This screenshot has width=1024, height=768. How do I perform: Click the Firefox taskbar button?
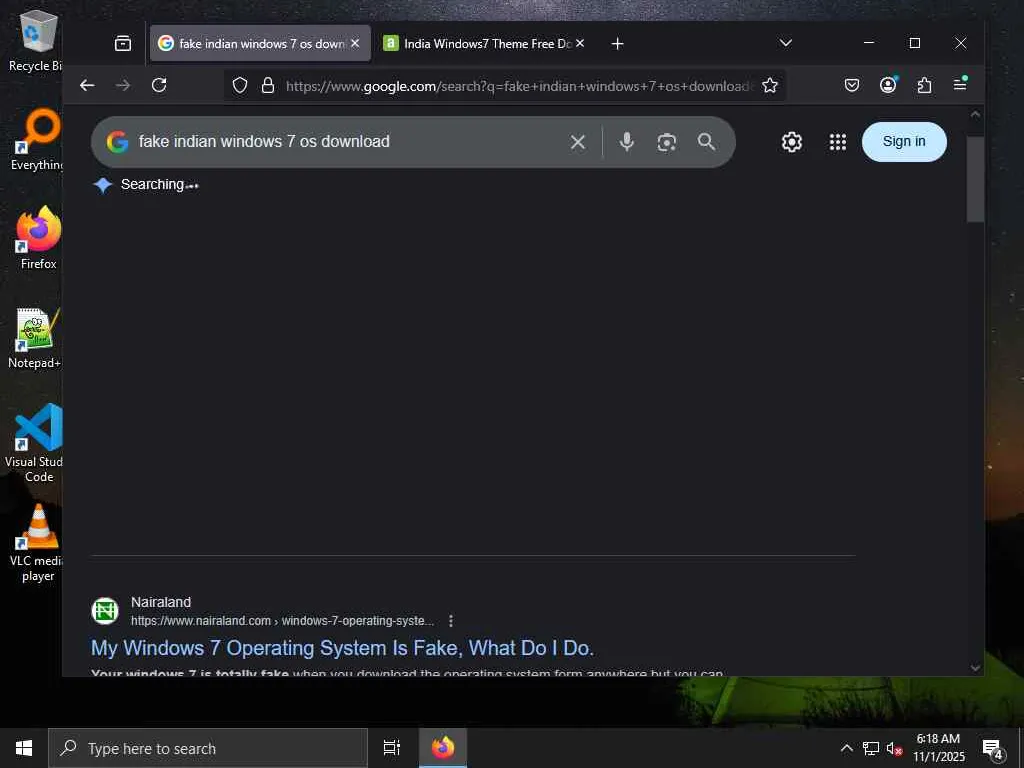coord(443,748)
